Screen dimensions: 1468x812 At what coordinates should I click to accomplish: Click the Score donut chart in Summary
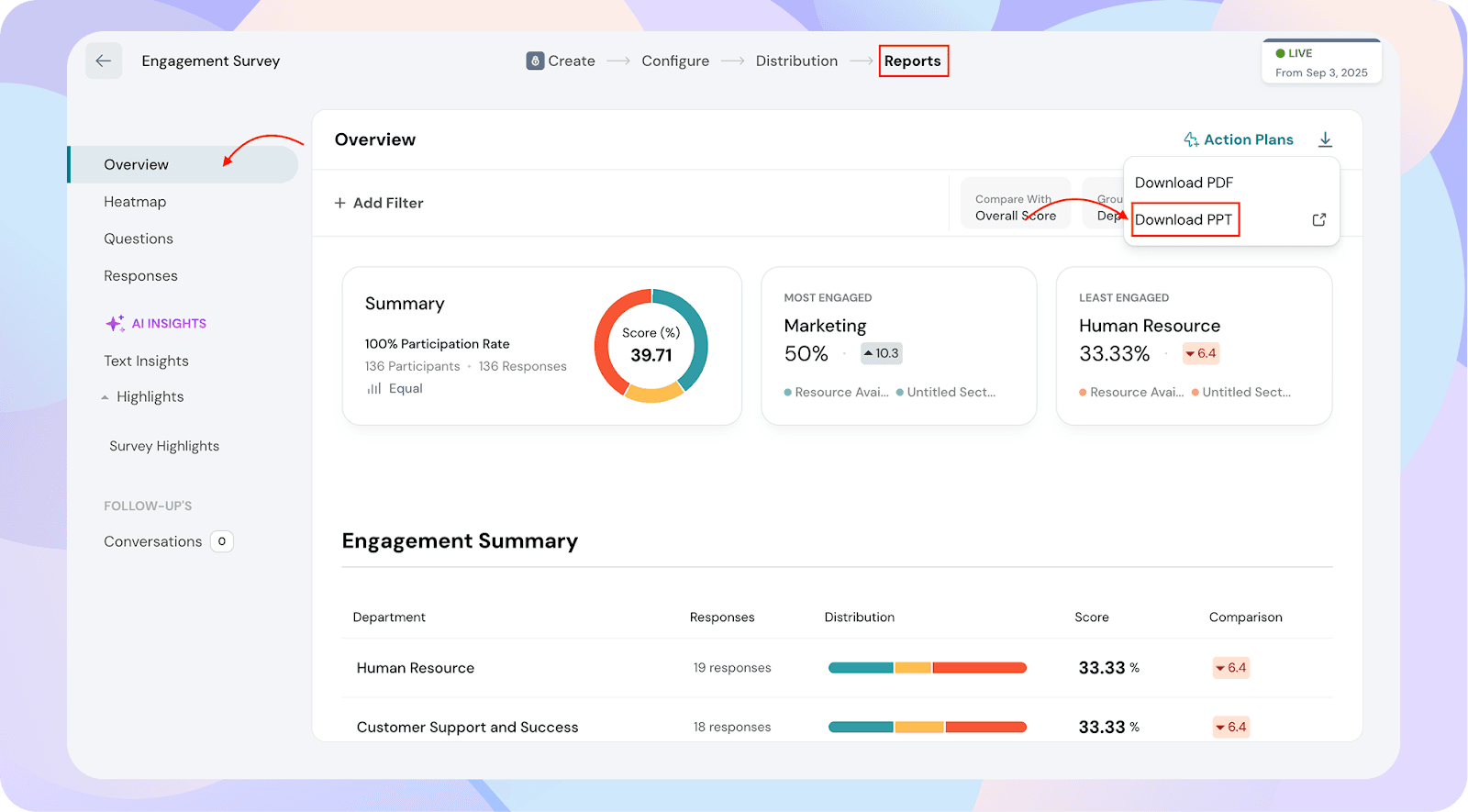tap(651, 346)
